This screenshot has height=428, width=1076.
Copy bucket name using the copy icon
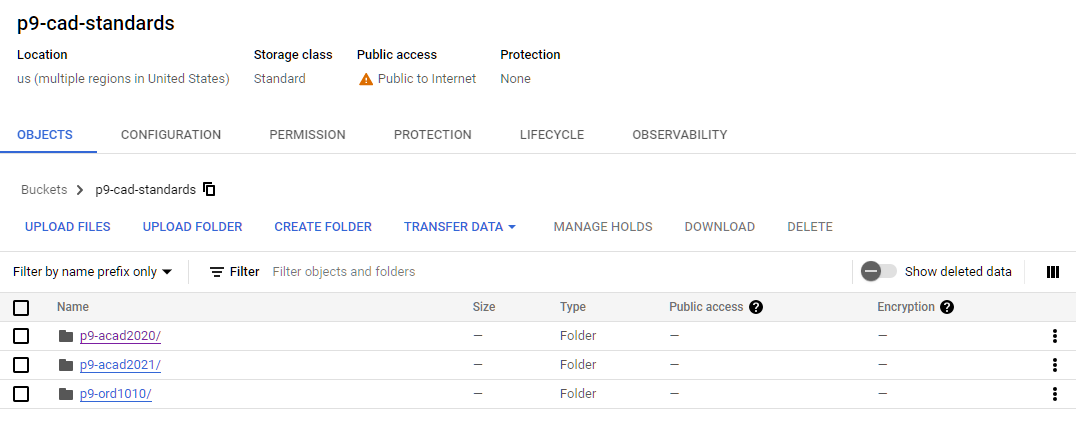209,189
